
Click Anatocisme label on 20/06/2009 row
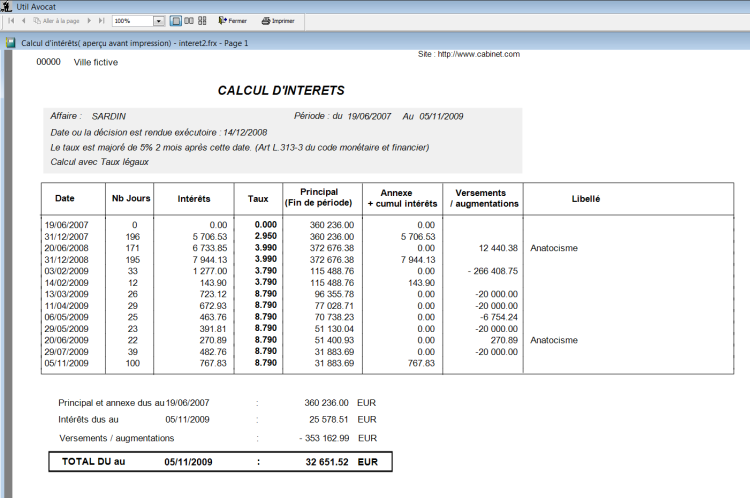(x=554, y=340)
